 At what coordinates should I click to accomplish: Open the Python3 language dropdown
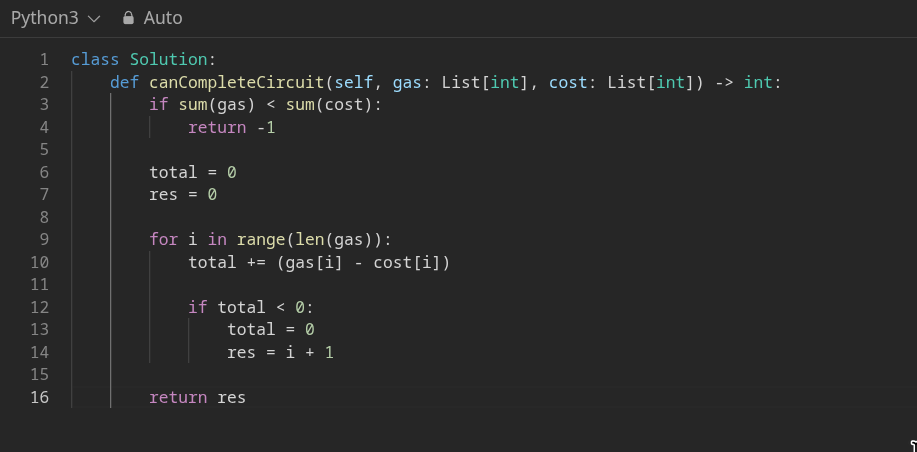(56, 18)
